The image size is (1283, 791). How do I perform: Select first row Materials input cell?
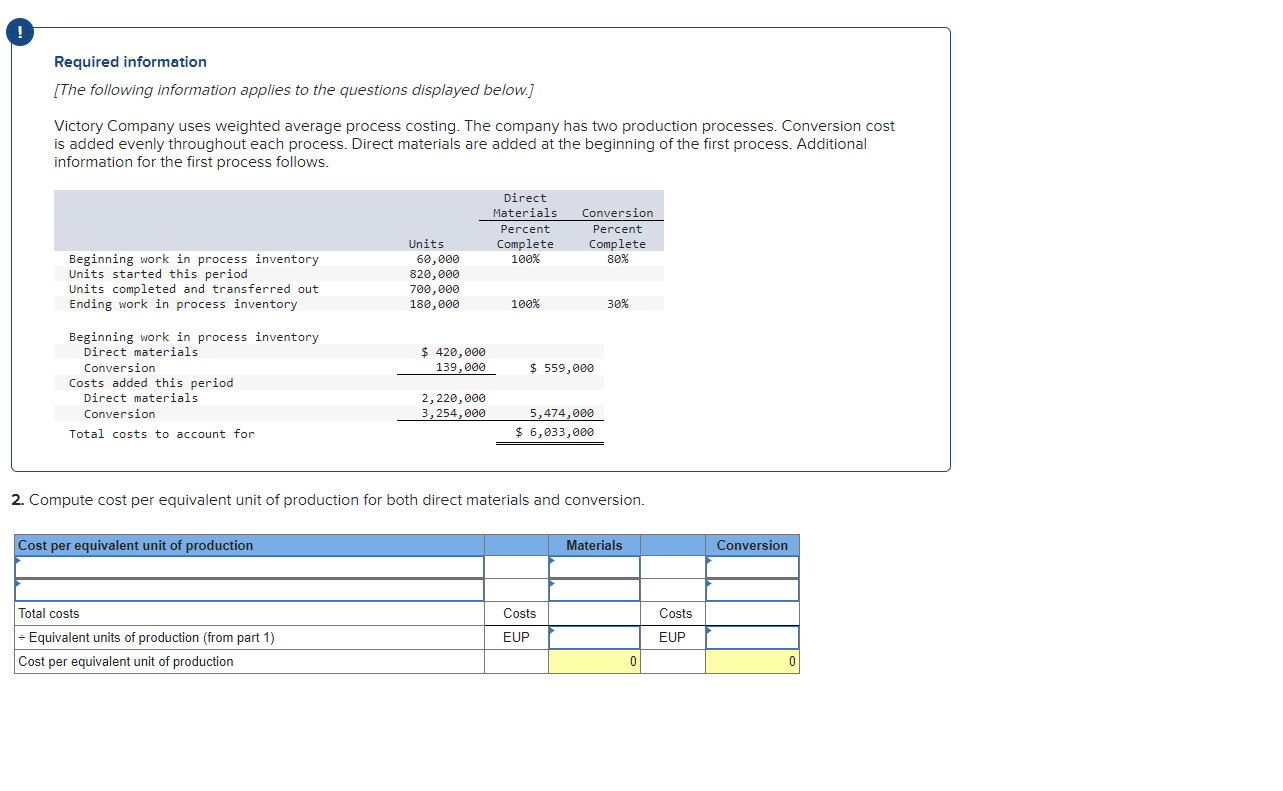click(594, 567)
